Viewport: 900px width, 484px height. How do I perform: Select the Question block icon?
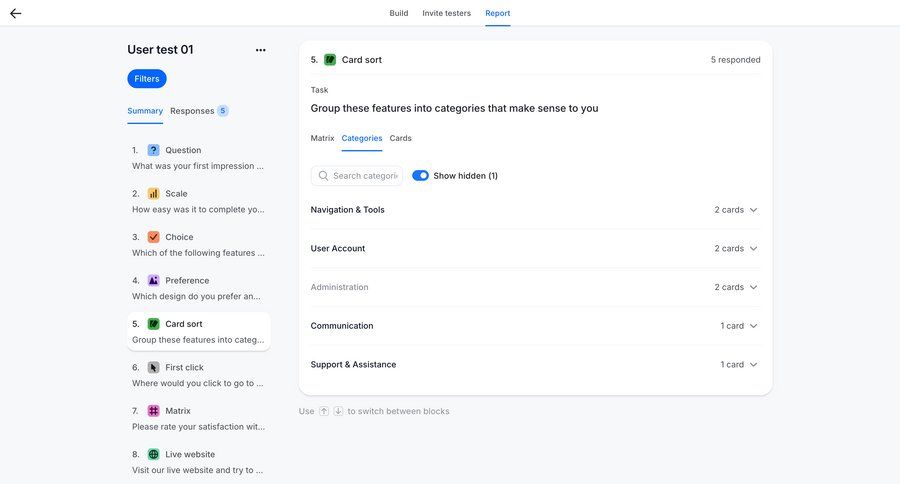tap(153, 150)
